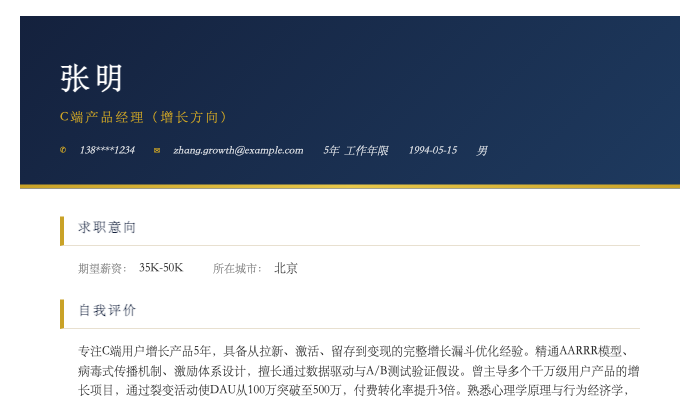Click the birth date 1994-05-15
This screenshot has height=400, width=700.
pyautogui.click(x=433, y=150)
